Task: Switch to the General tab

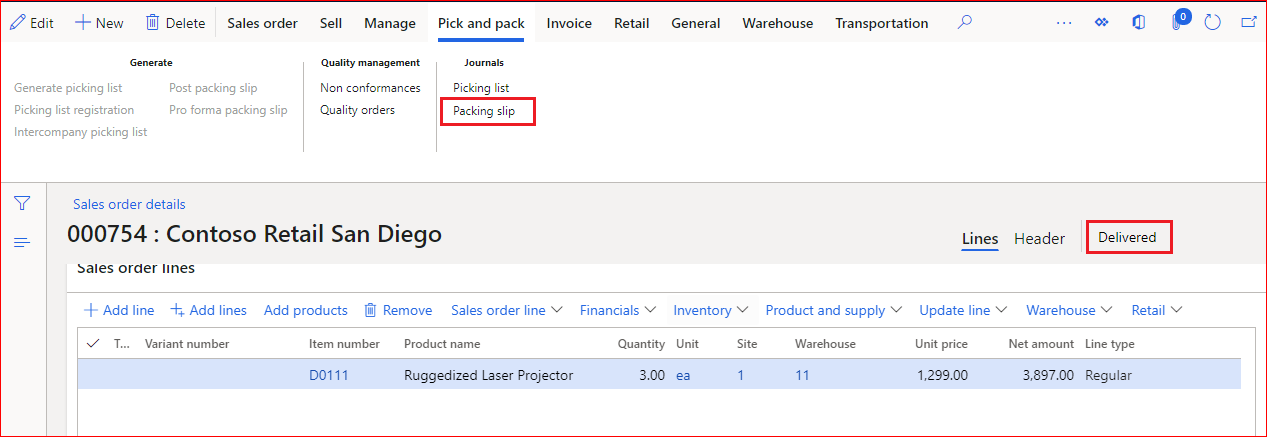Action: click(x=696, y=23)
